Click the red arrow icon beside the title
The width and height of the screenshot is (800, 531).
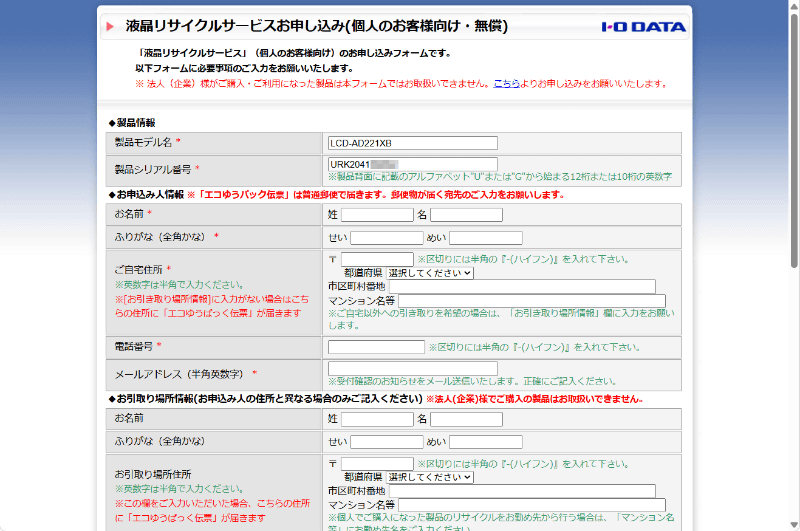tap(110, 27)
